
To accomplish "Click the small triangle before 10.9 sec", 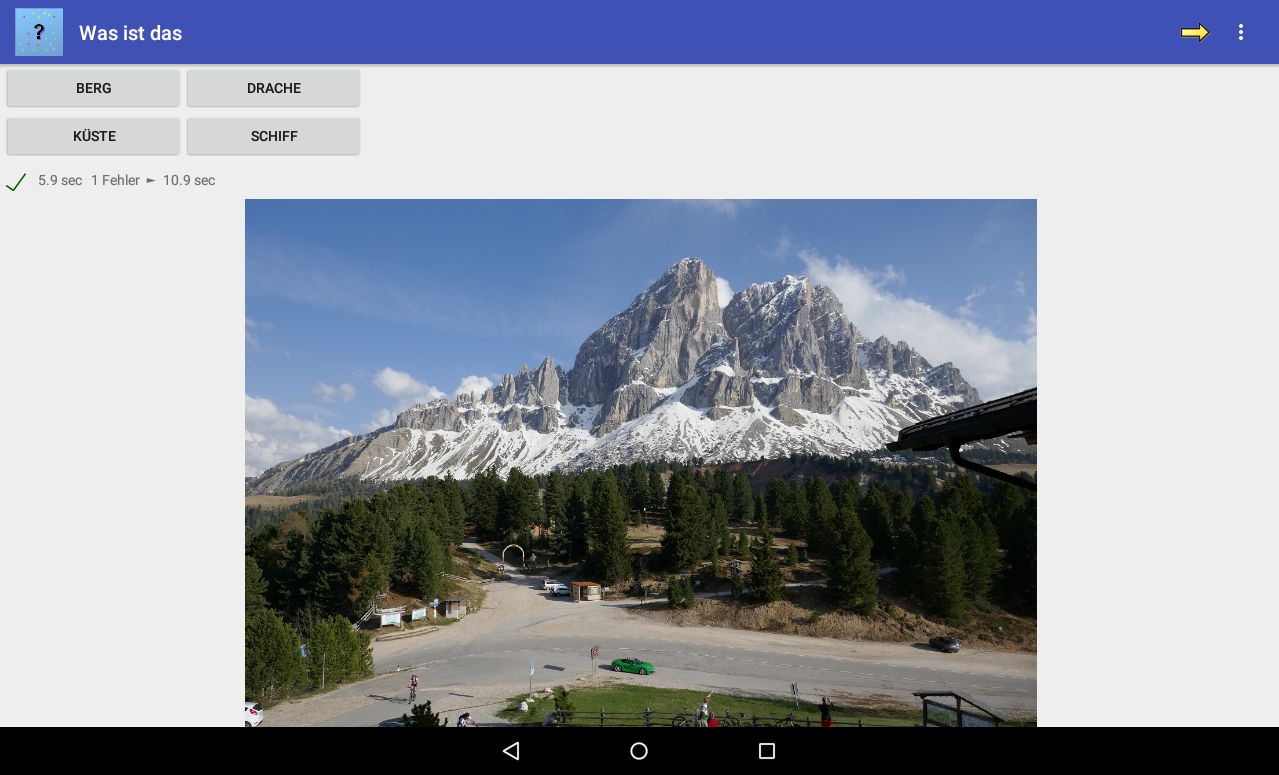I will 151,181.
